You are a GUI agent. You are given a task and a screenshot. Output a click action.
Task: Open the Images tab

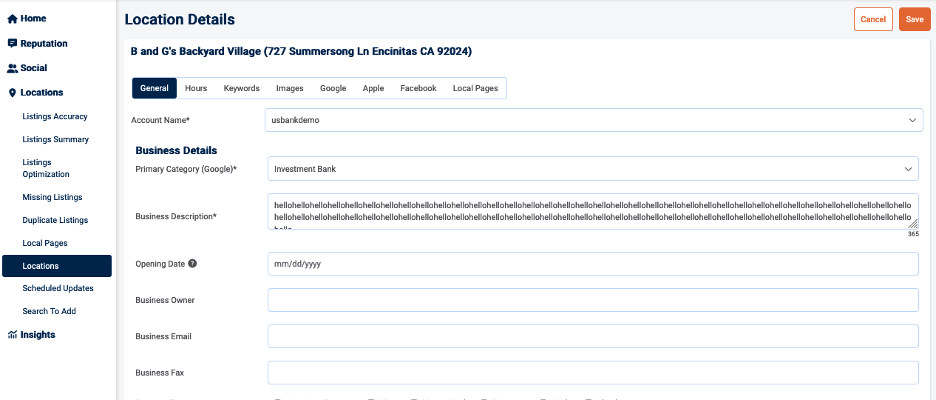[290, 88]
